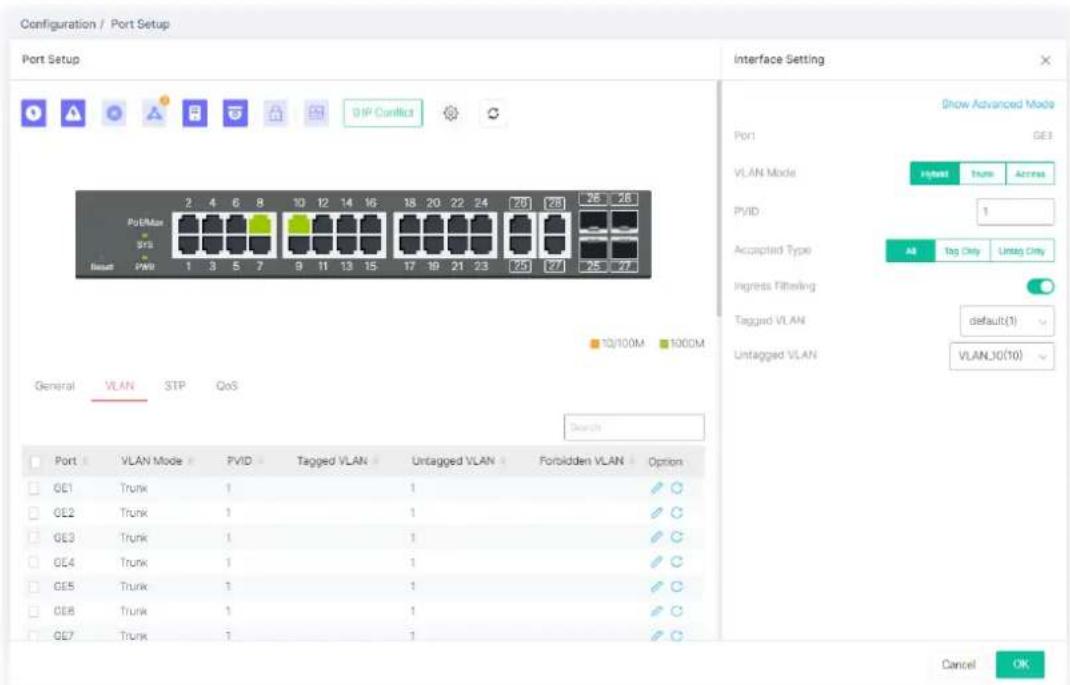Select Access VLAN mode option
Viewport: 1070px width, 685px height.
[x=1030, y=174]
